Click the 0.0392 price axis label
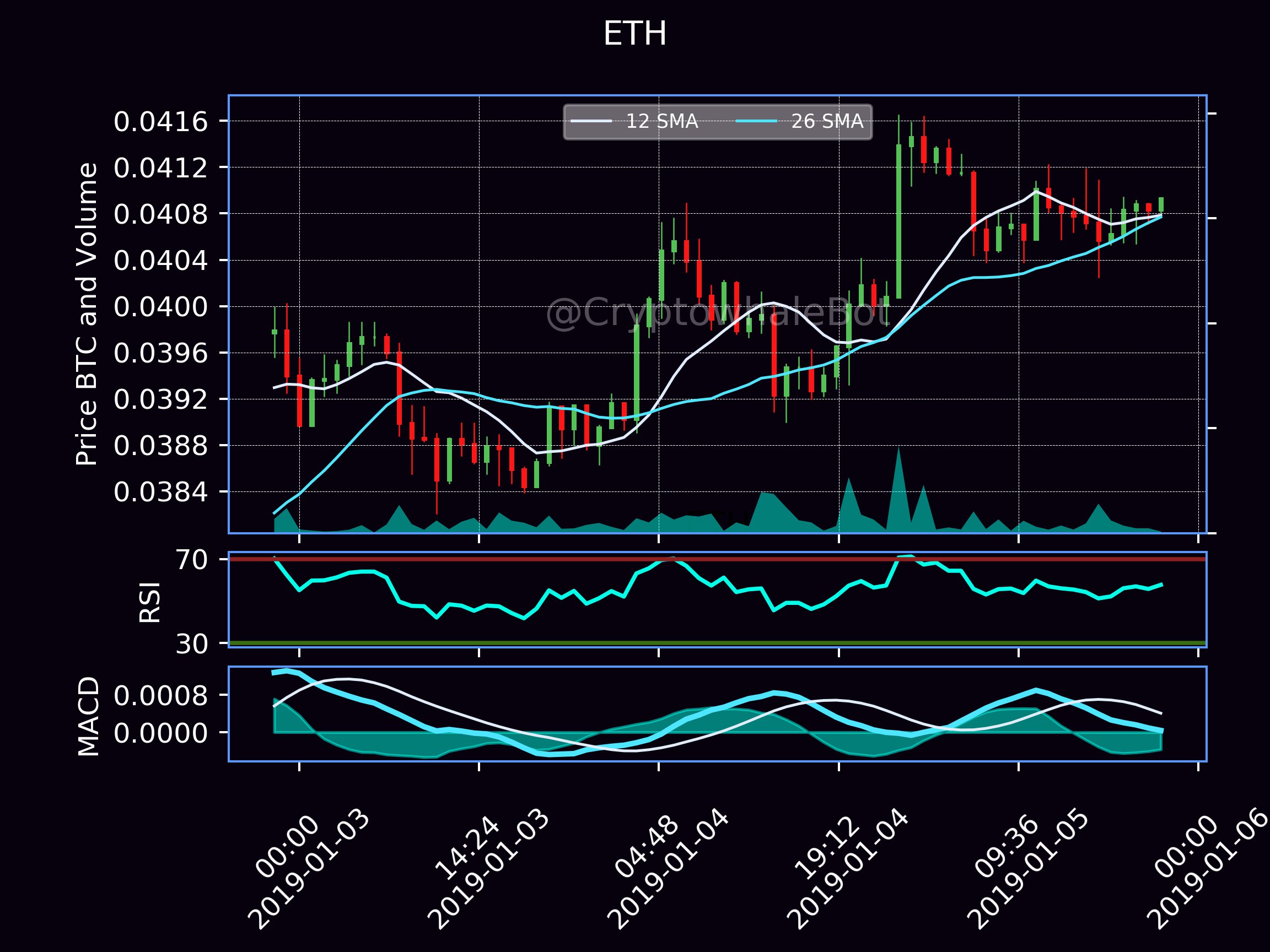This screenshot has height=952, width=1270. (160, 399)
